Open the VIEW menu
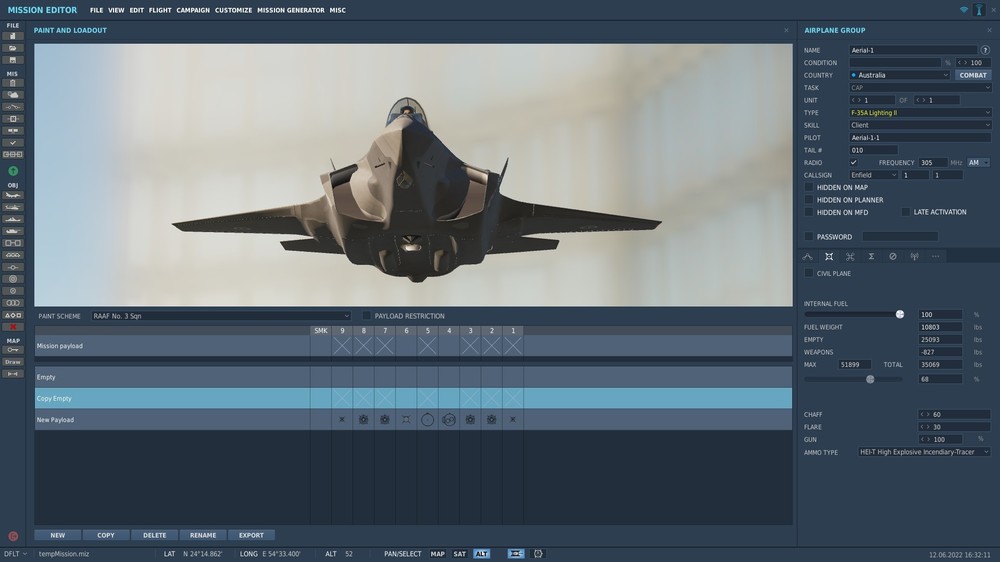 pos(116,10)
